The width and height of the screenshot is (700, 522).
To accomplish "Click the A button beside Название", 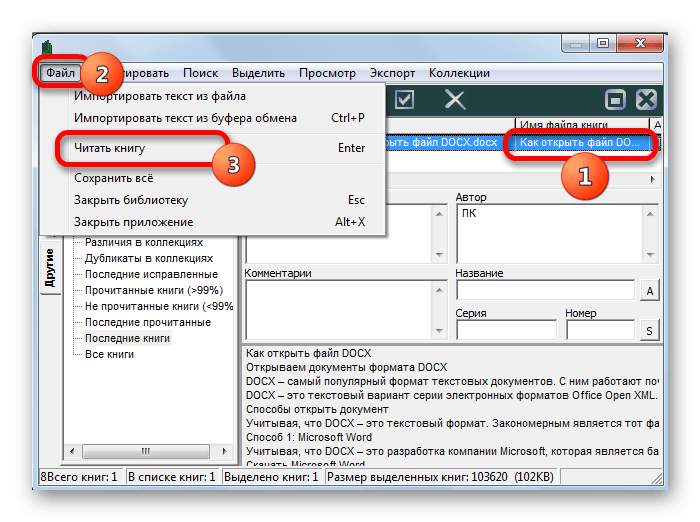I will 650,291.
